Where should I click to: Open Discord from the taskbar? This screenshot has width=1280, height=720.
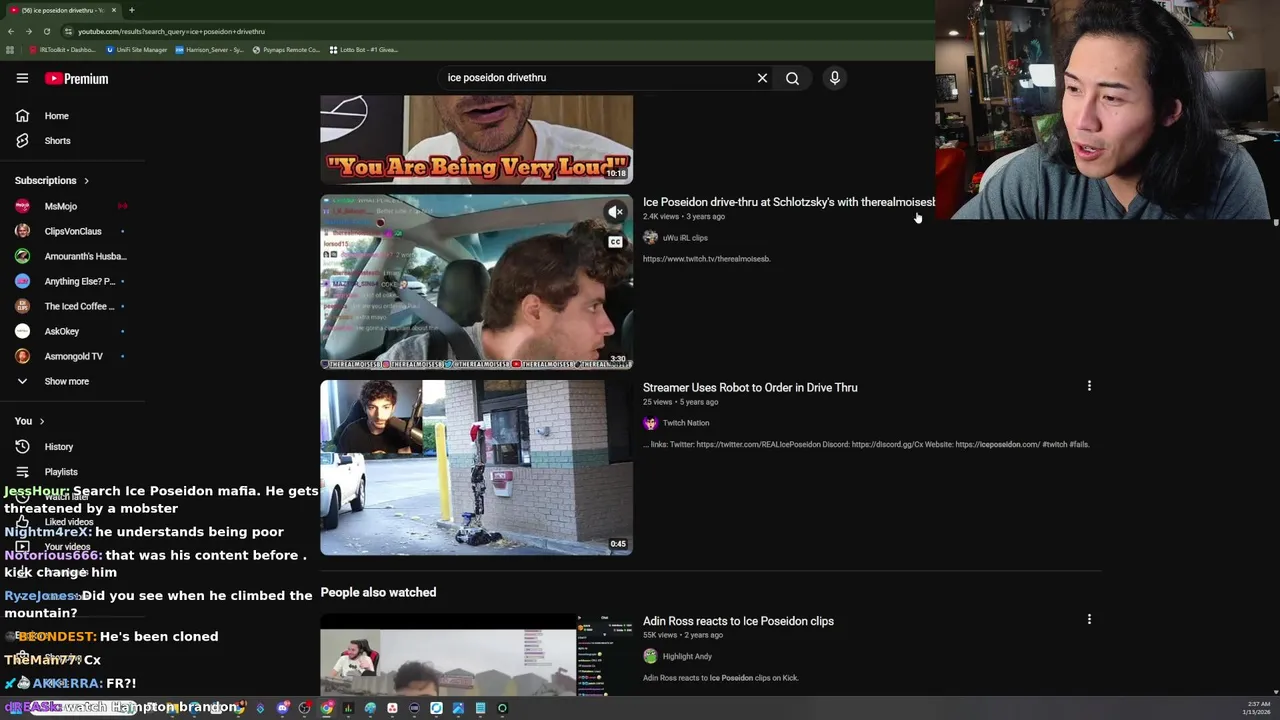coord(283,708)
